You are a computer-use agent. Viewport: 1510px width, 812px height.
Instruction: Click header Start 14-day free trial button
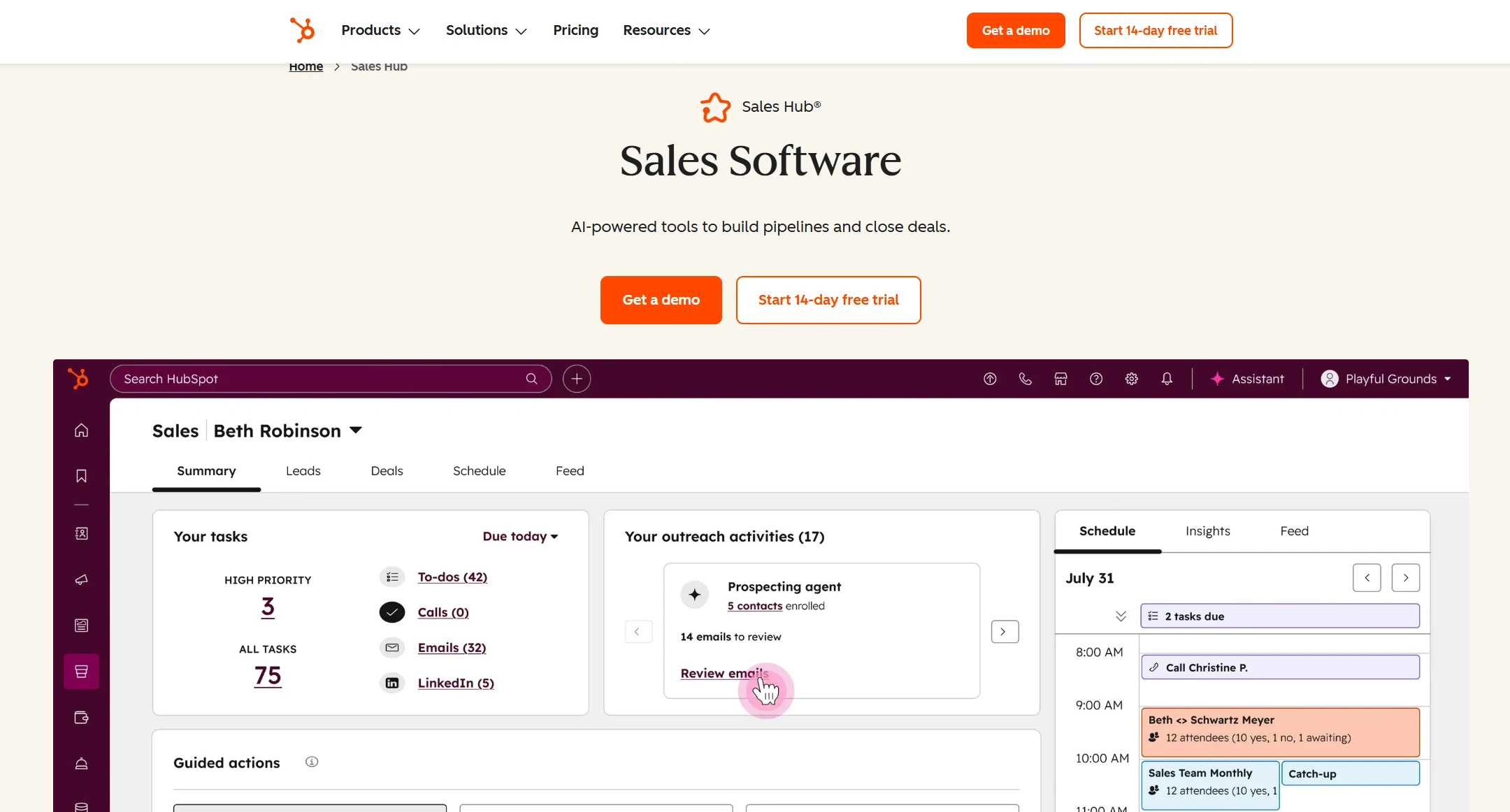(1156, 30)
